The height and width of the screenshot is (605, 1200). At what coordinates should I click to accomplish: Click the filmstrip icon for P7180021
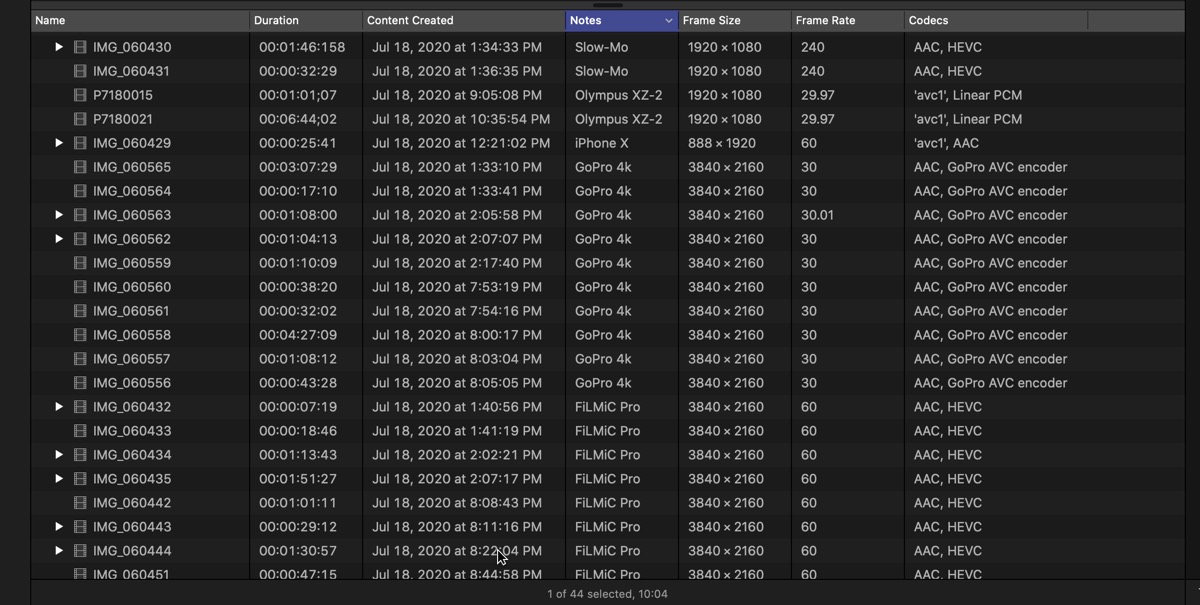pyautogui.click(x=80, y=119)
